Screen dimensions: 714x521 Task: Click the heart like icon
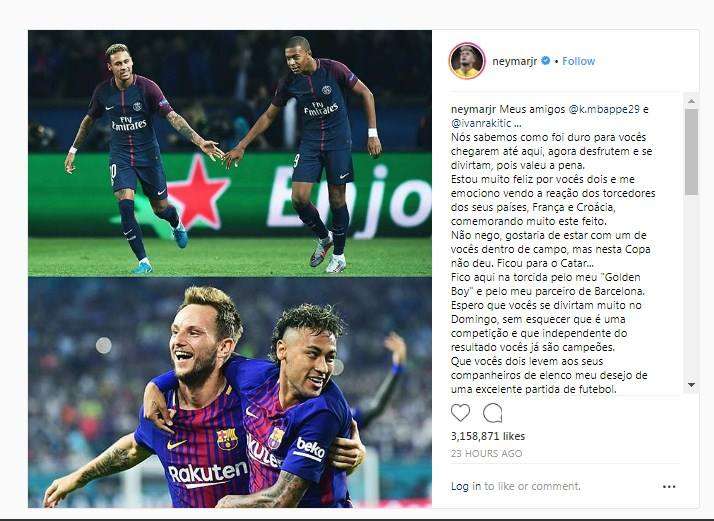[x=460, y=413]
